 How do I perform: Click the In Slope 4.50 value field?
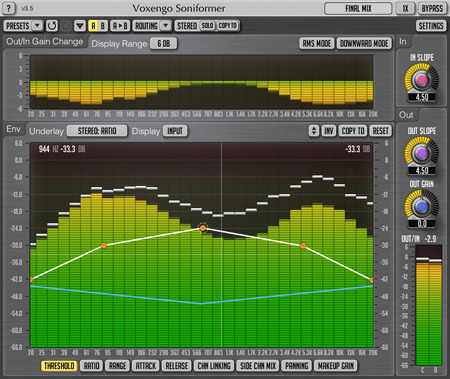click(422, 97)
